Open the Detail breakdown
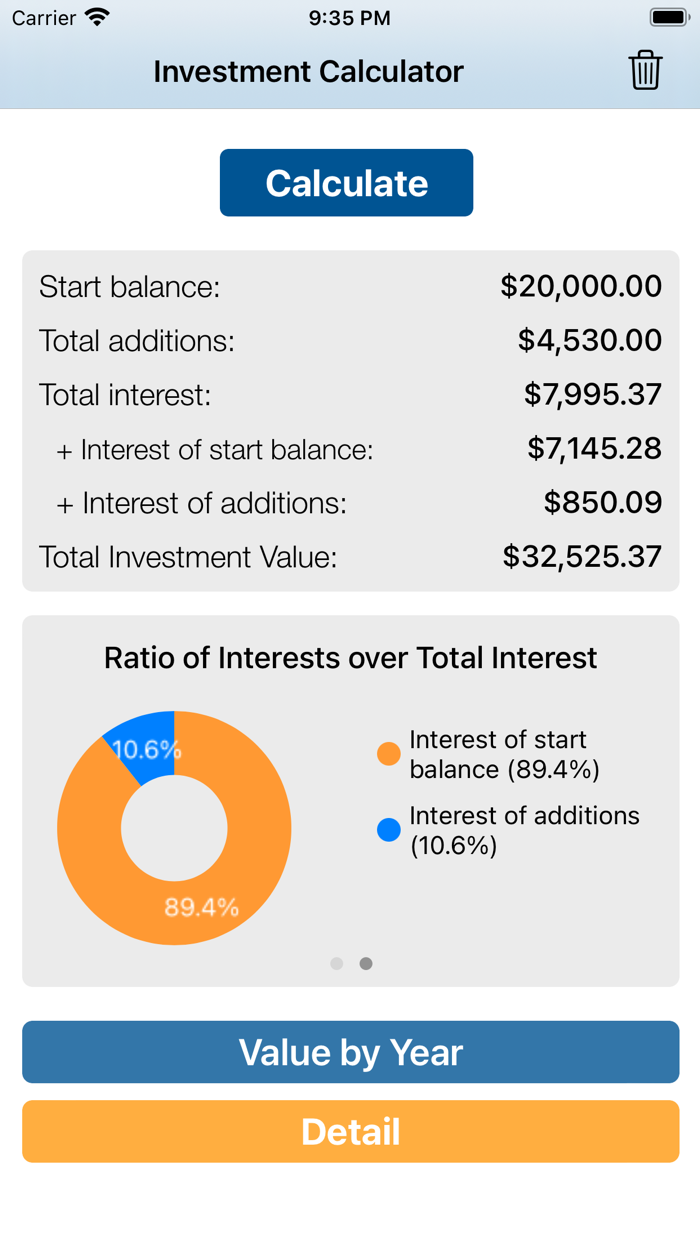 pos(350,1131)
